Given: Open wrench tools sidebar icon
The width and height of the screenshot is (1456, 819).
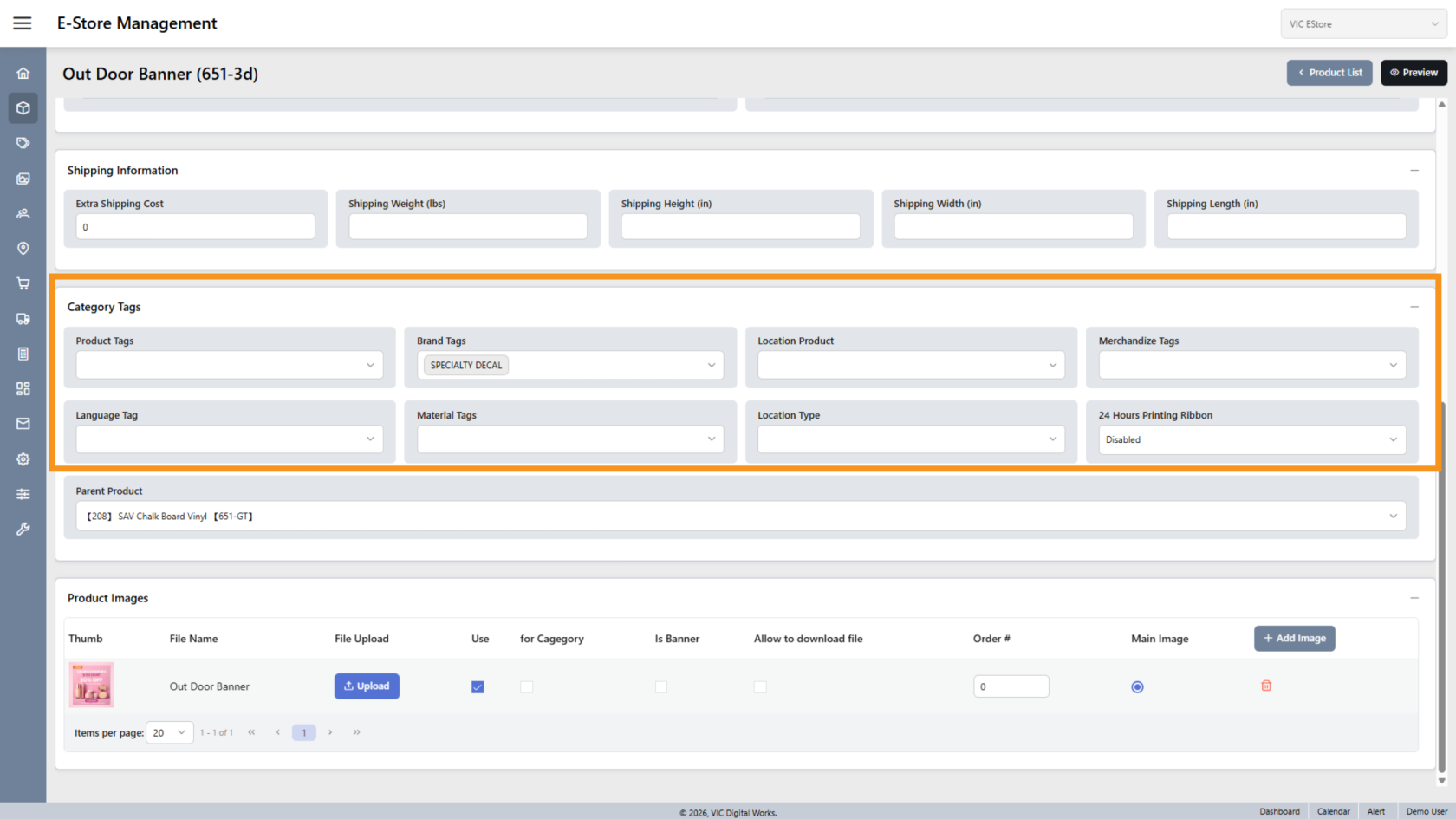Looking at the screenshot, I should pos(23,529).
